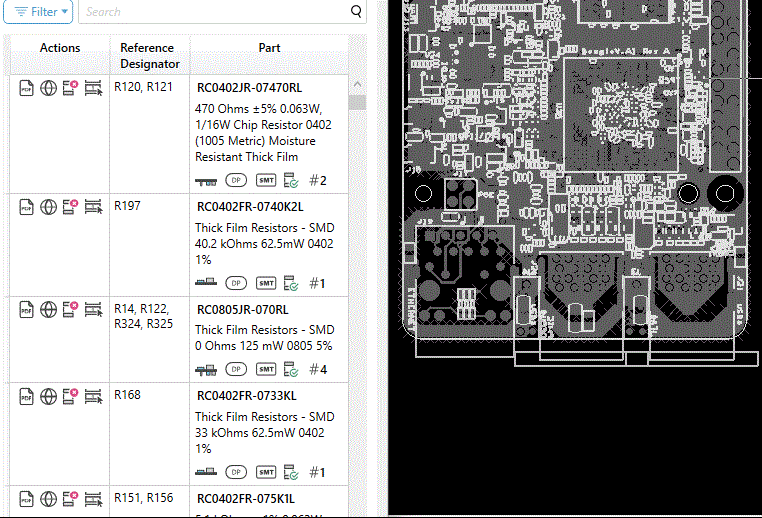
Task: Click the SMT badge for RC0805JR-070RL
Action: point(266,369)
